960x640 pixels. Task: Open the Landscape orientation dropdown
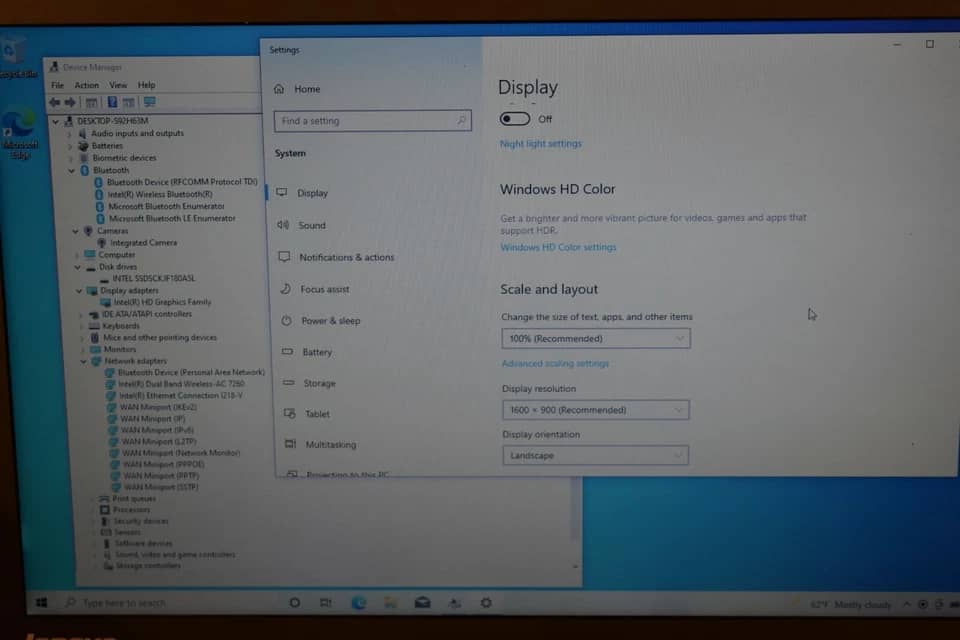595,455
